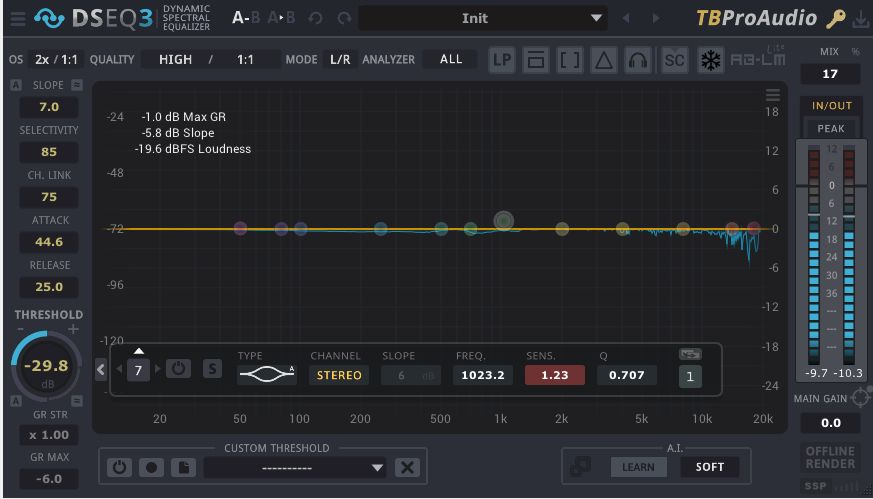This screenshot has width=873, height=499.
Task: Edit SENS. value 1.23
Action: coord(555,375)
